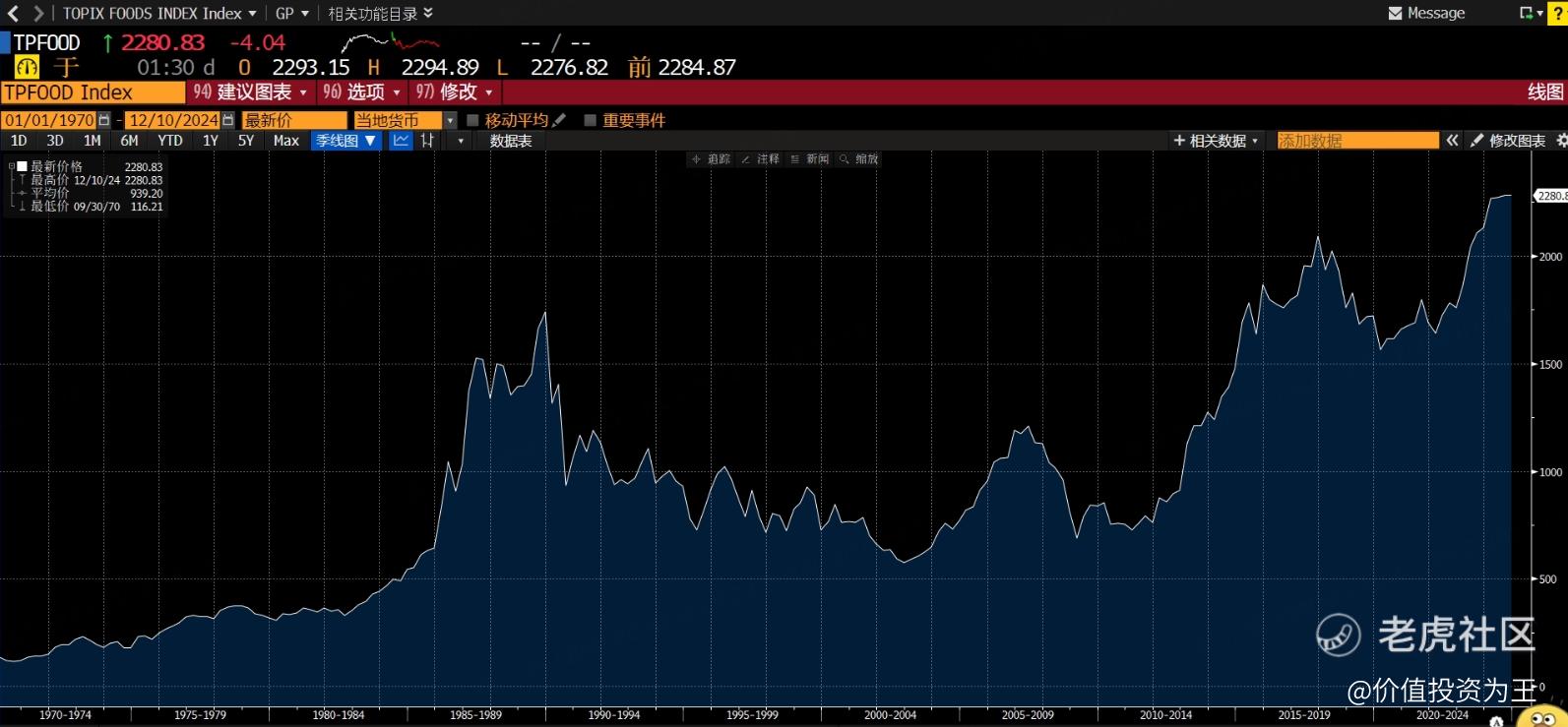This screenshot has height=727, width=1568.
Task: Click the 2000 y-axis value label
Action: [1551, 257]
